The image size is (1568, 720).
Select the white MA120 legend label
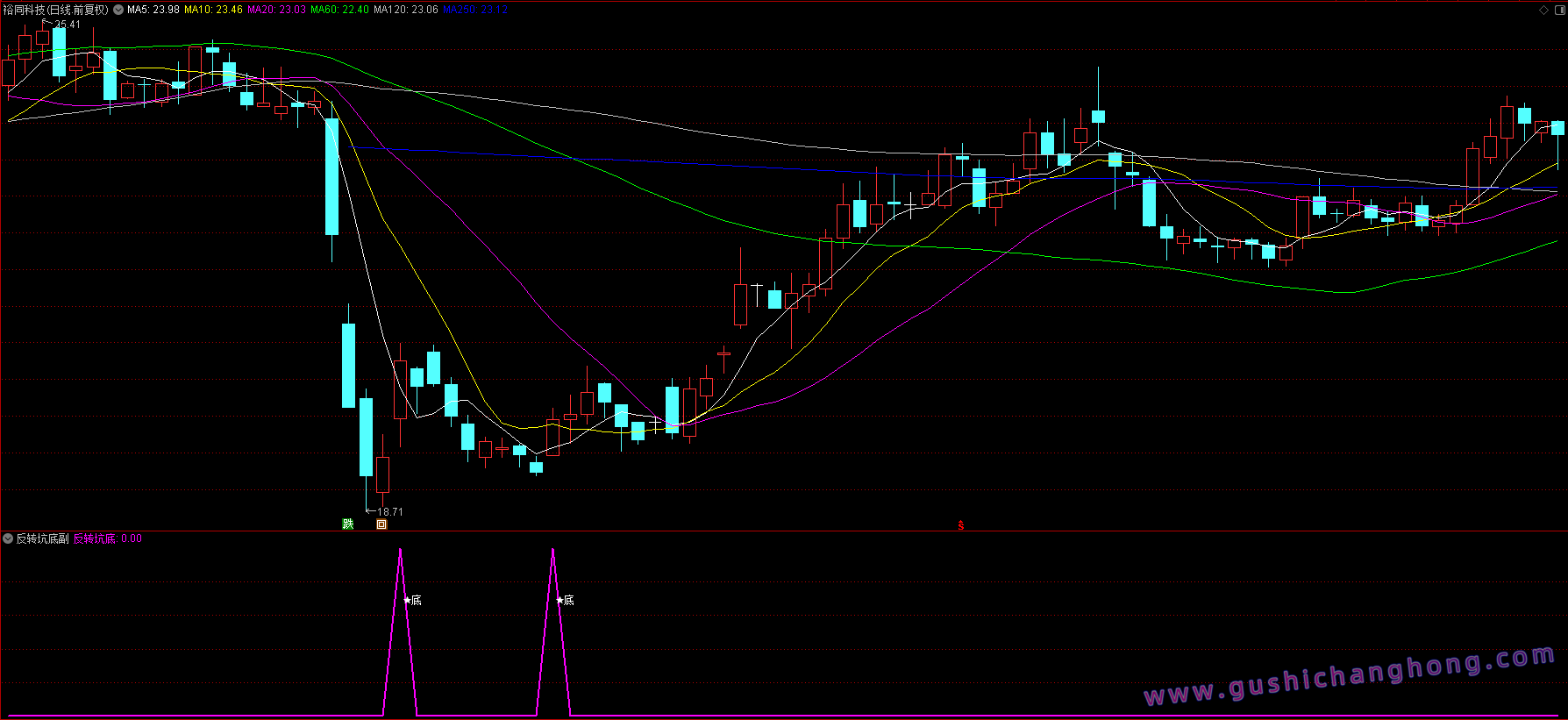[405, 10]
